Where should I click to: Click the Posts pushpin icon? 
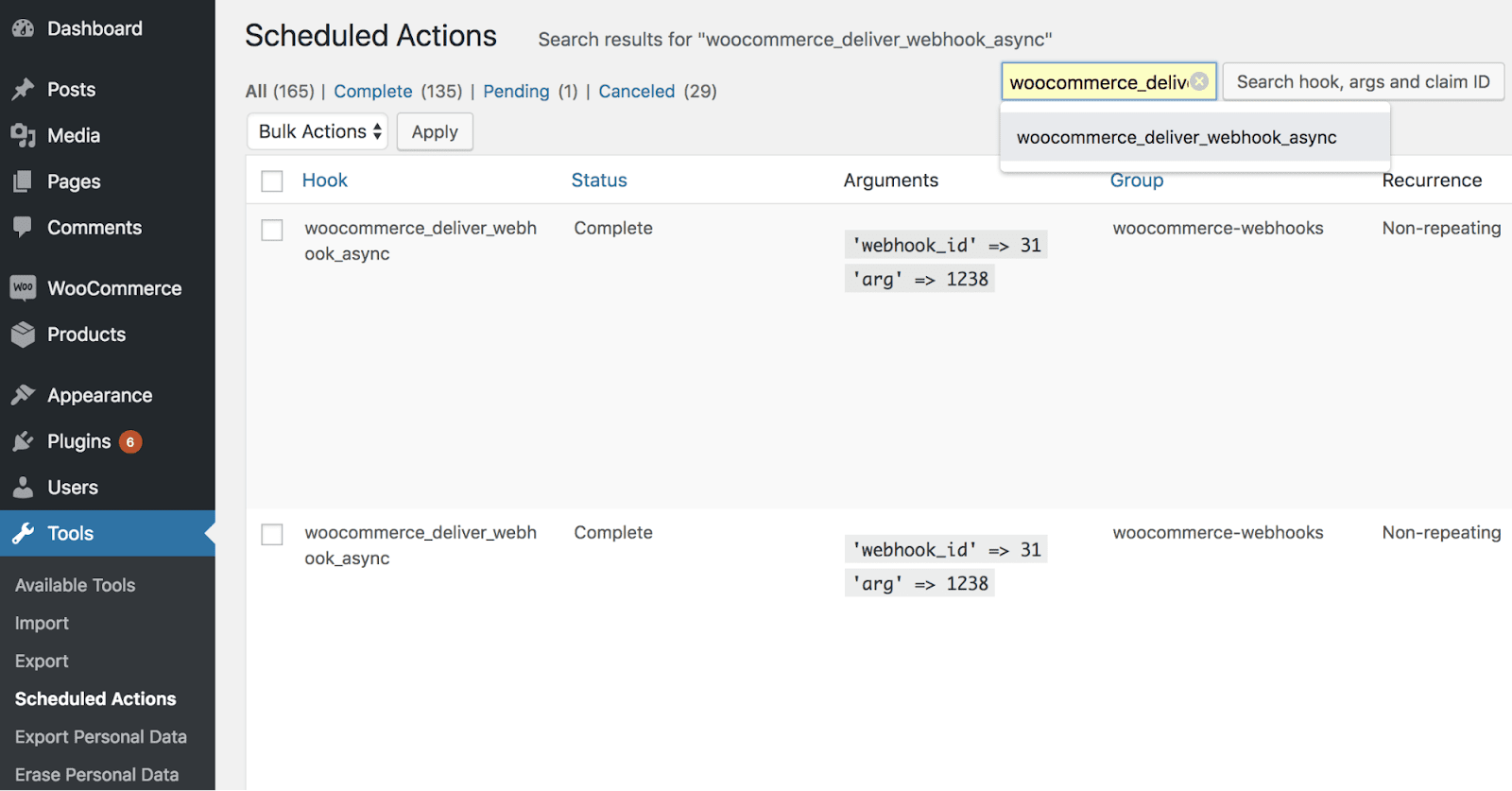point(23,90)
